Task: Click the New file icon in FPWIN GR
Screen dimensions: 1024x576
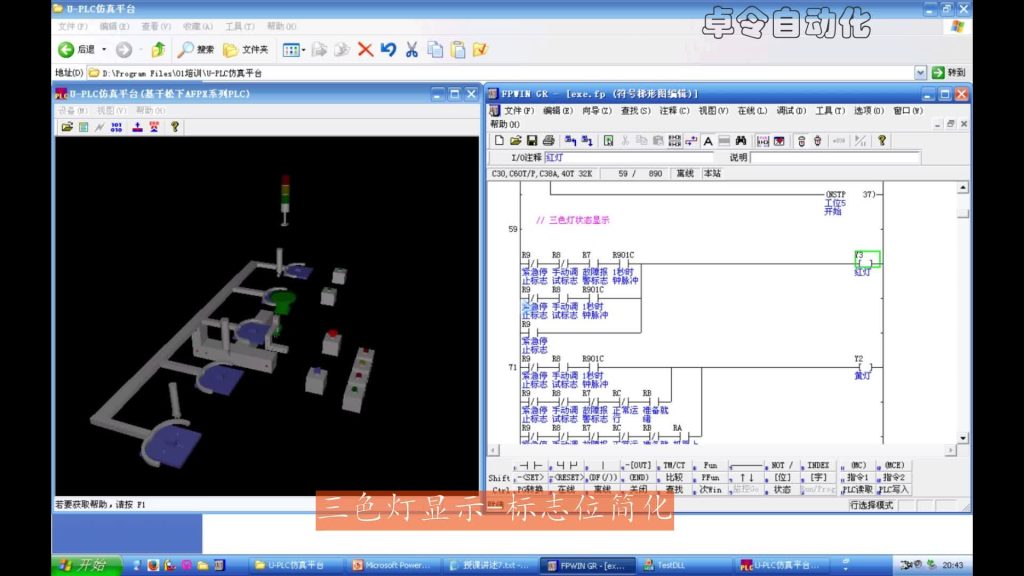Action: [x=499, y=141]
